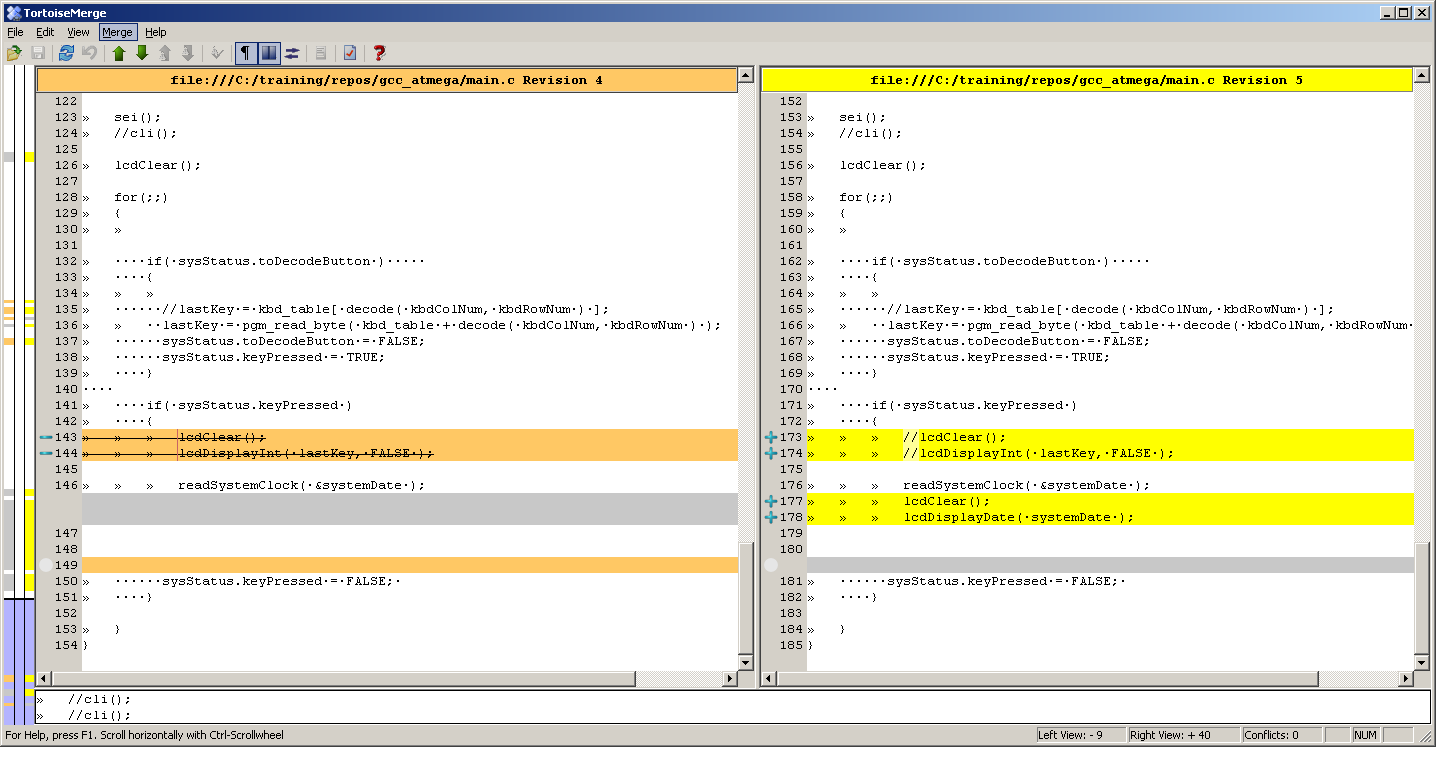Open the Merge menu
The height and width of the screenshot is (771, 1436).
117,32
